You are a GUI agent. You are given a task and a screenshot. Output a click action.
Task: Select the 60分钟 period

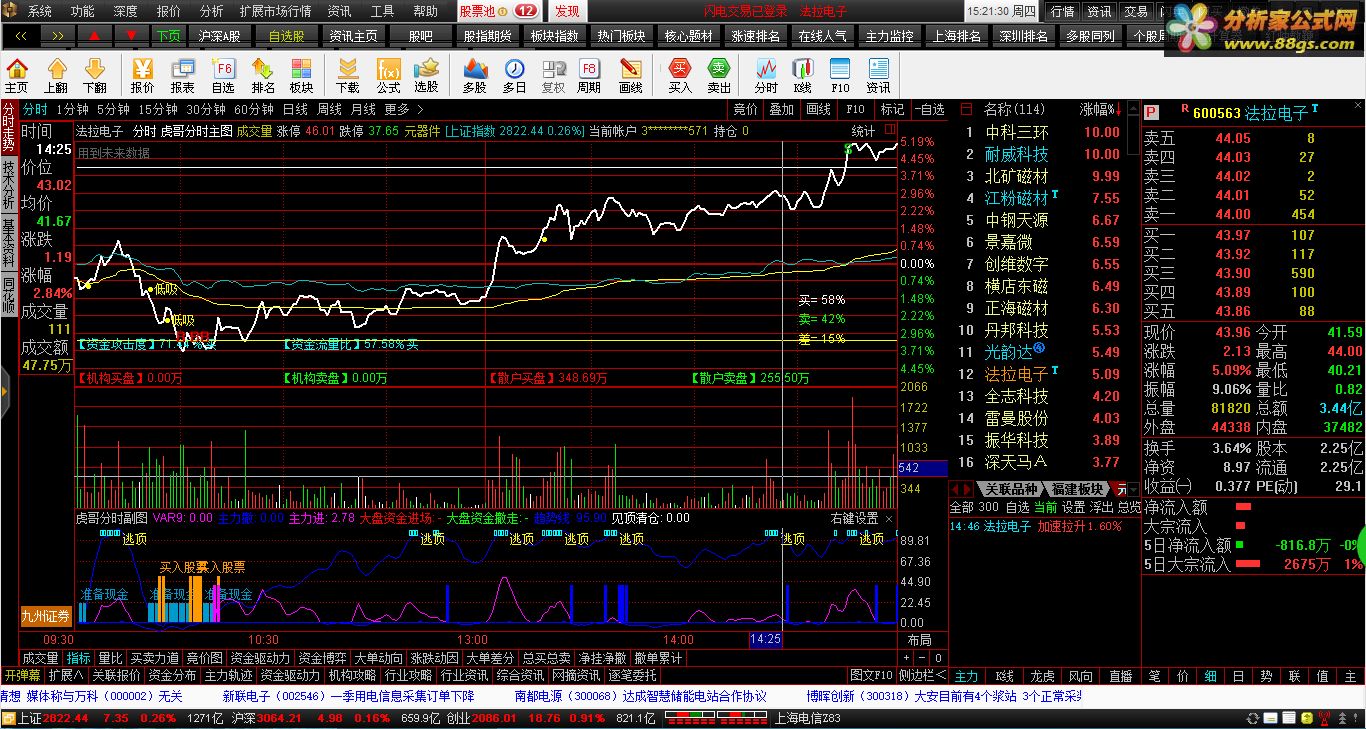(254, 109)
